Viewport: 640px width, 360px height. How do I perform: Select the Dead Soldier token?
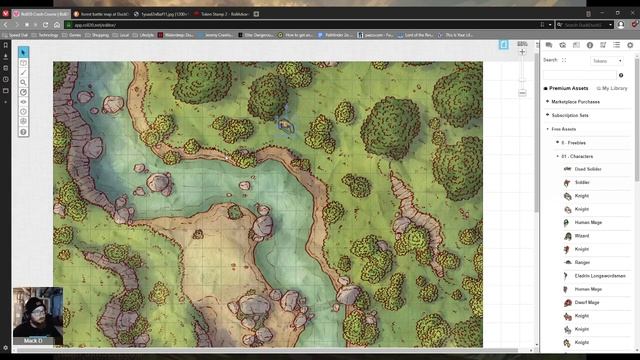coord(588,169)
